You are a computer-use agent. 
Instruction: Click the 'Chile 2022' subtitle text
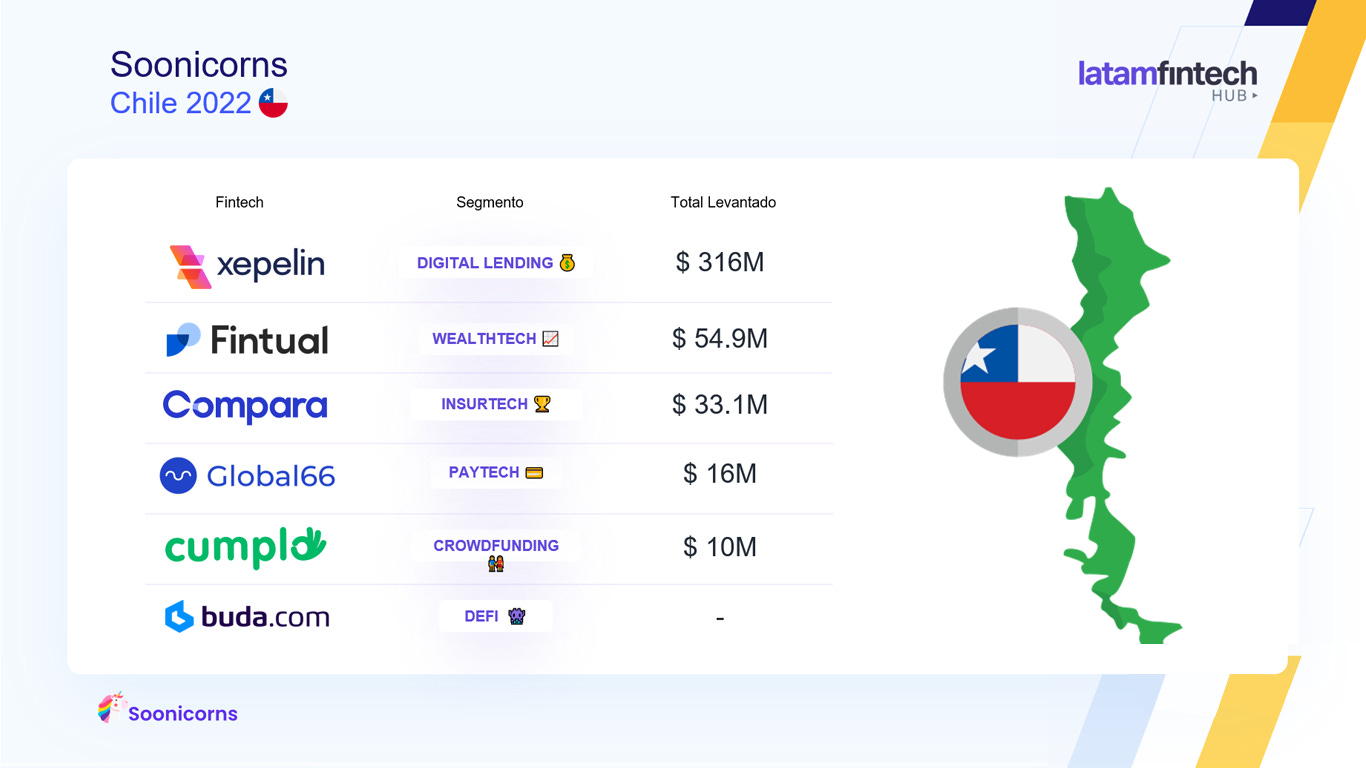point(181,103)
